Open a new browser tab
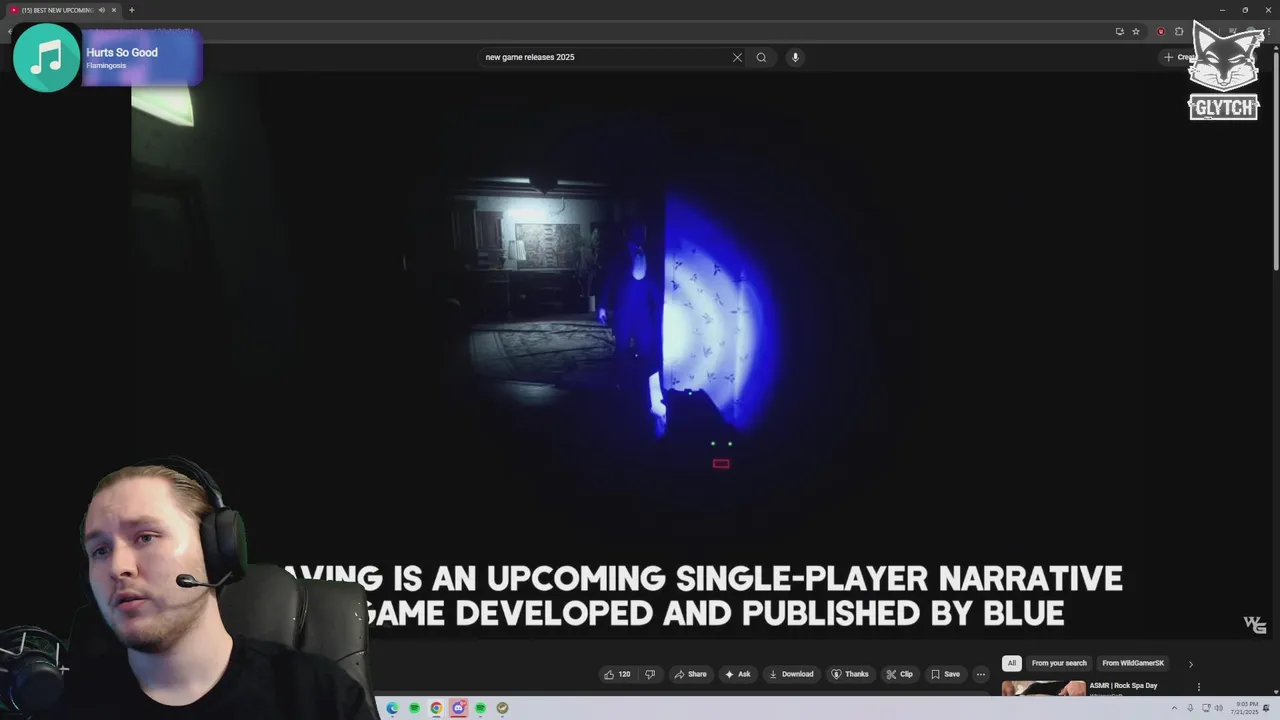1280x720 pixels. click(x=131, y=10)
